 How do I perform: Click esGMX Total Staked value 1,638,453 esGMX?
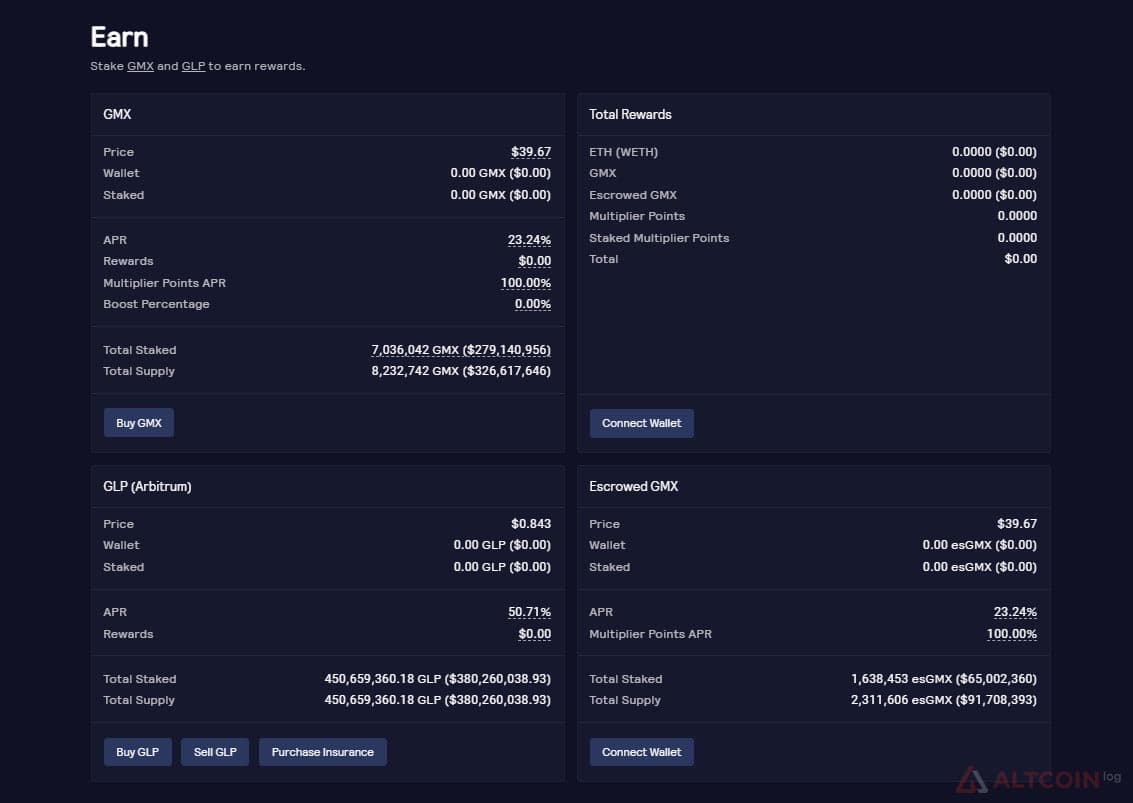coord(944,679)
